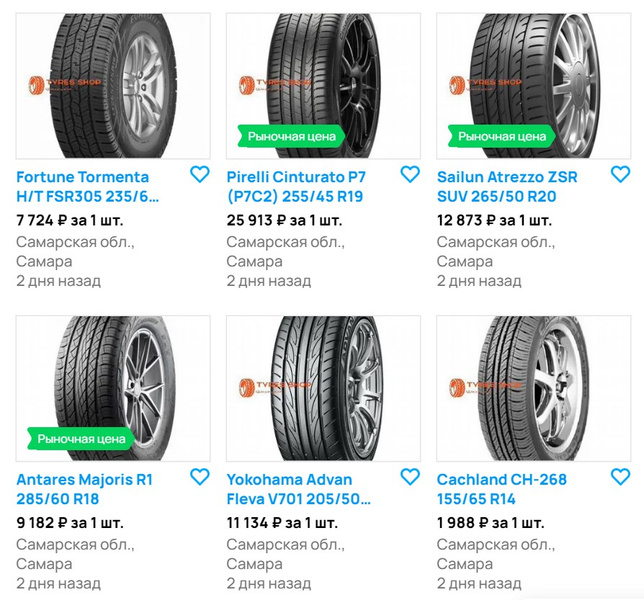
Task: Open Pirelli Cinturato P7 255/45 R19 link
Action: tap(294, 186)
